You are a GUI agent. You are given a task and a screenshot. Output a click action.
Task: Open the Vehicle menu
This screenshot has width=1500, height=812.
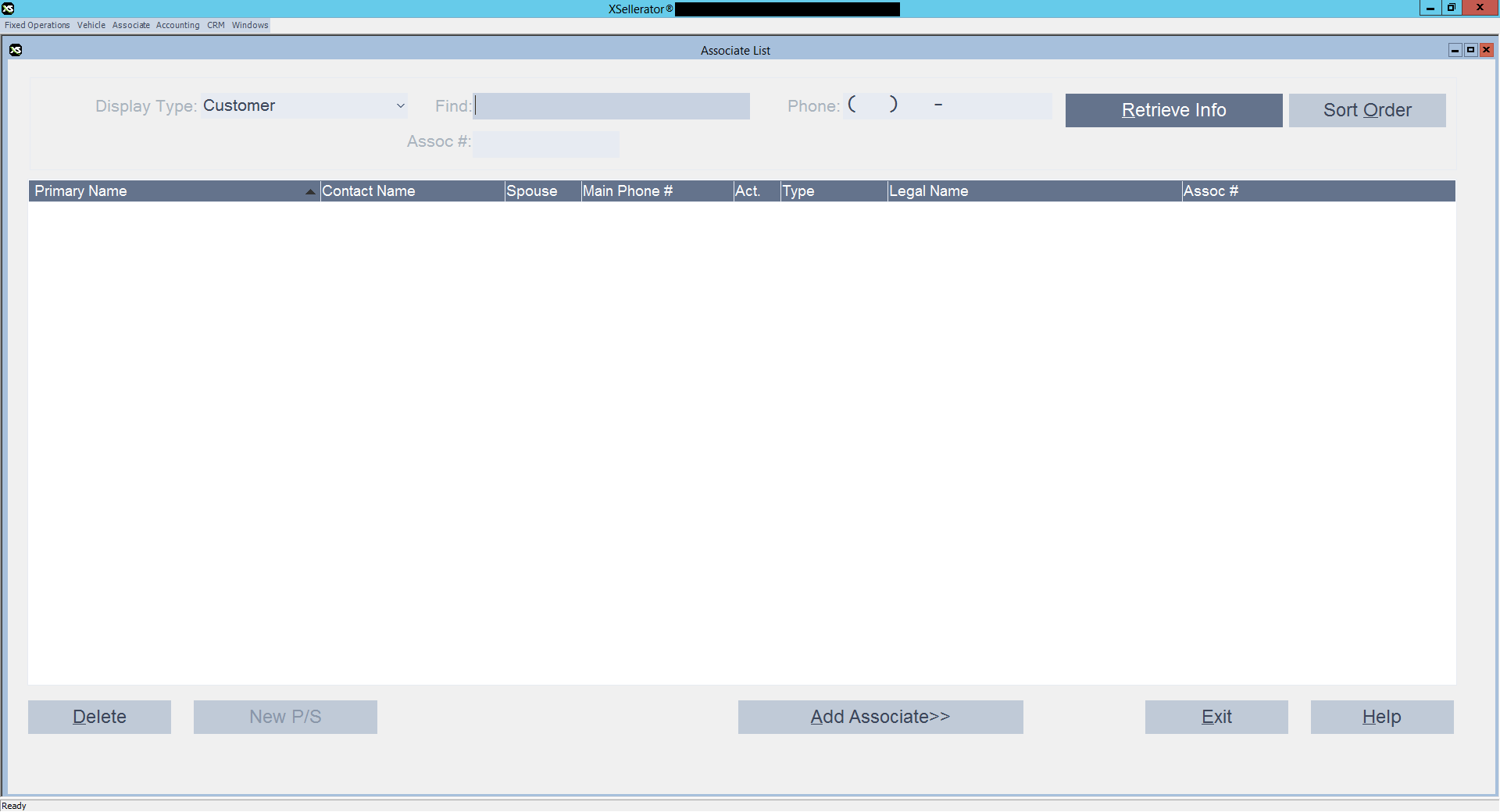click(x=91, y=25)
